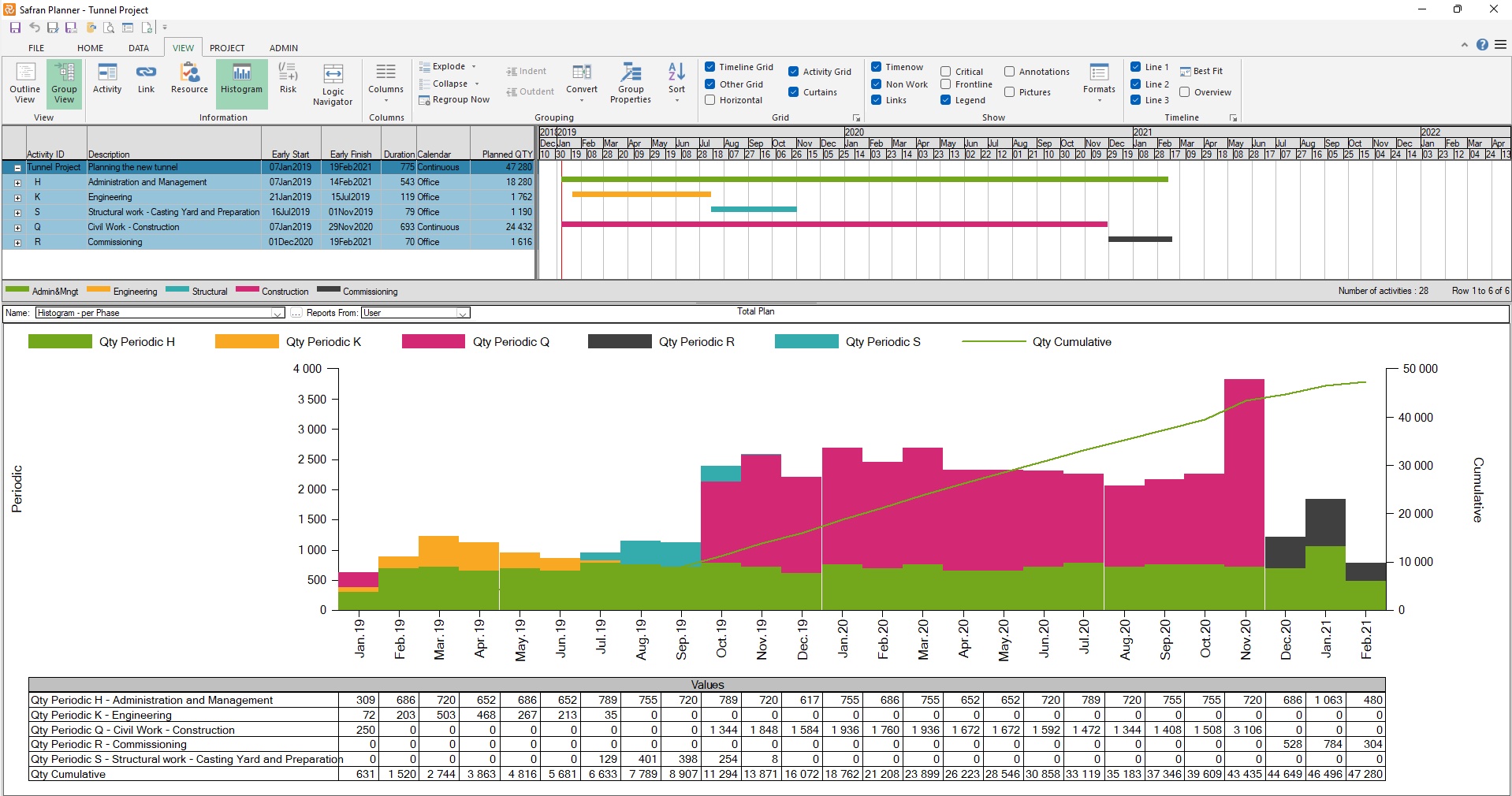1512x796 pixels.
Task: Click the Save icon in quick access toolbar
Action: pyautogui.click(x=15, y=28)
